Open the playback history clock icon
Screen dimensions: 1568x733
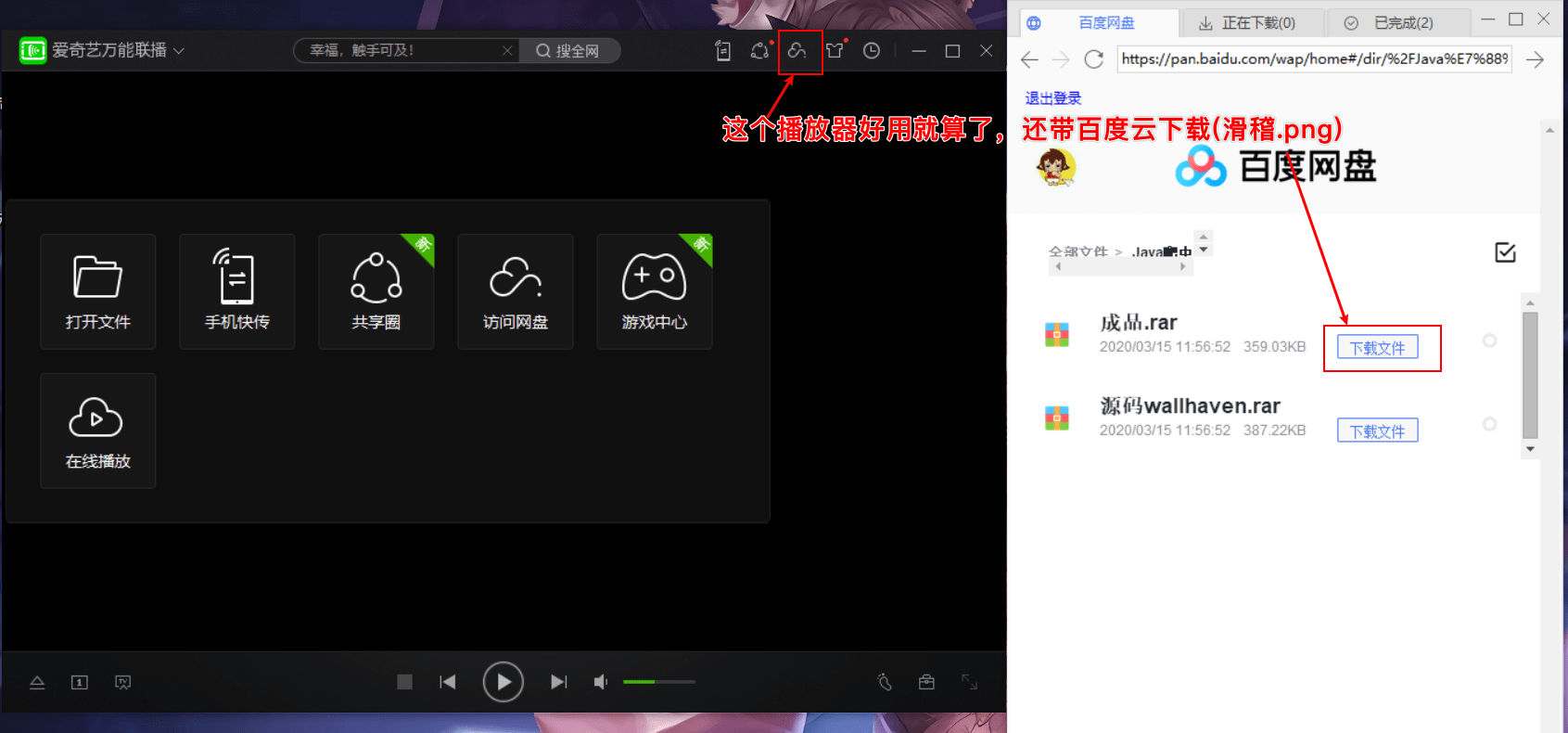872,51
